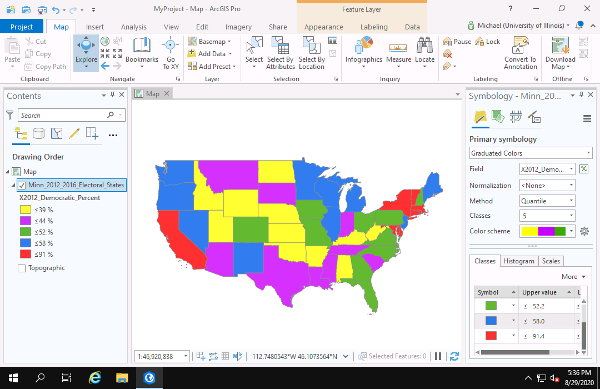Open the More options menu

(x=573, y=277)
